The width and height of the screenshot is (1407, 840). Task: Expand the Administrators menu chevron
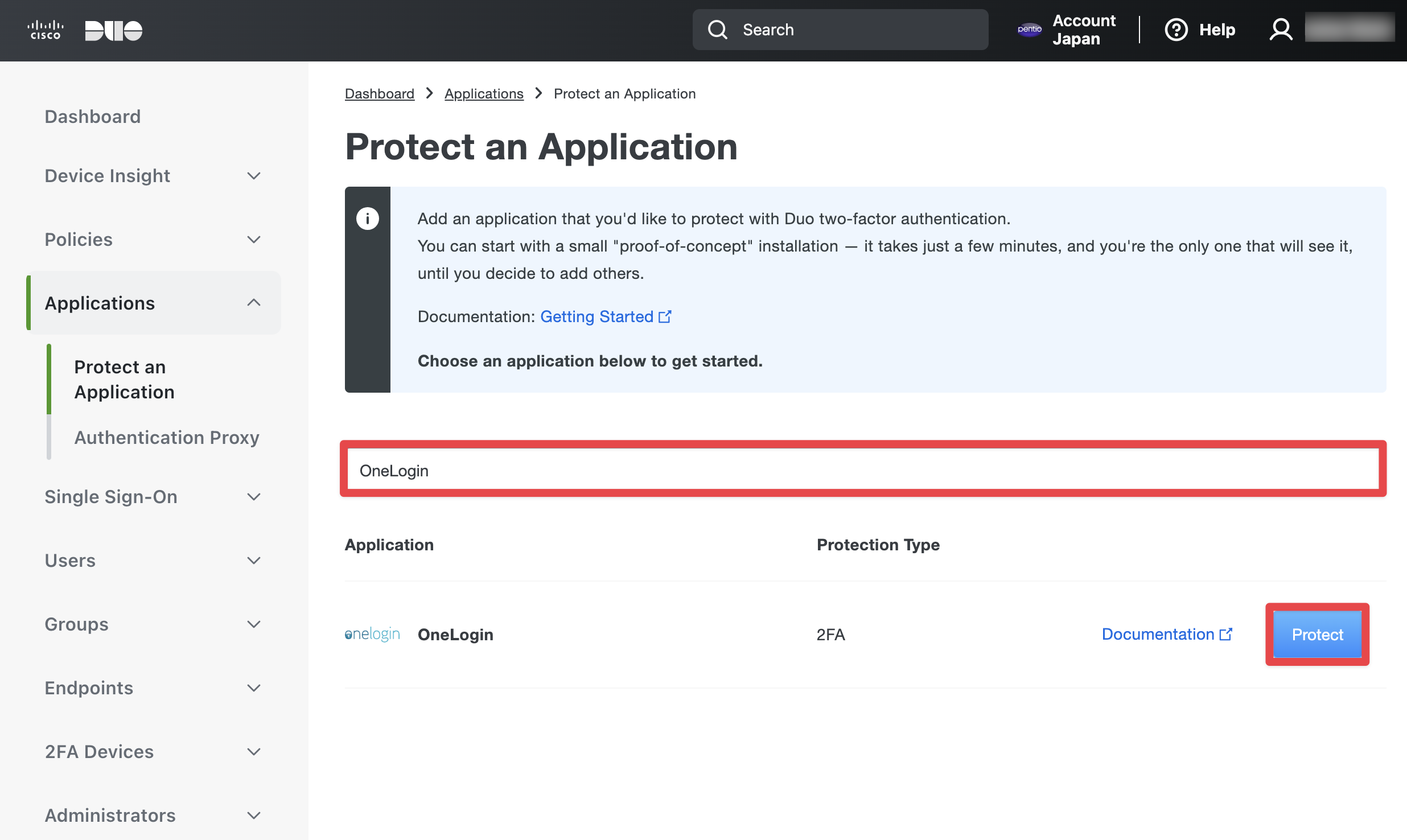[254, 816]
